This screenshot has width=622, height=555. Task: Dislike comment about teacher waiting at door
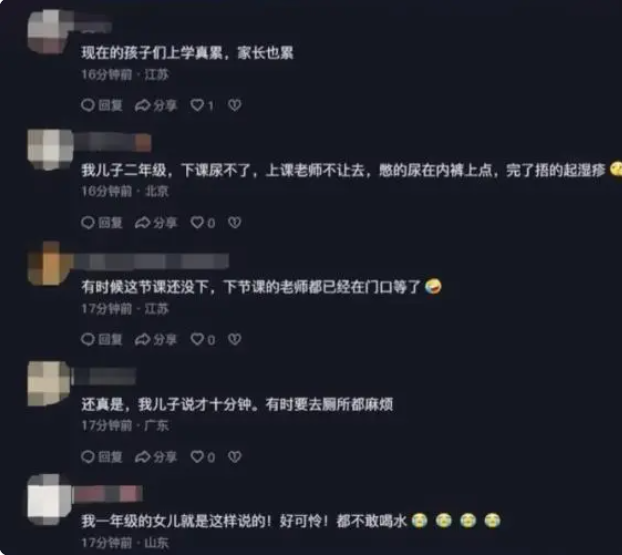234,340
